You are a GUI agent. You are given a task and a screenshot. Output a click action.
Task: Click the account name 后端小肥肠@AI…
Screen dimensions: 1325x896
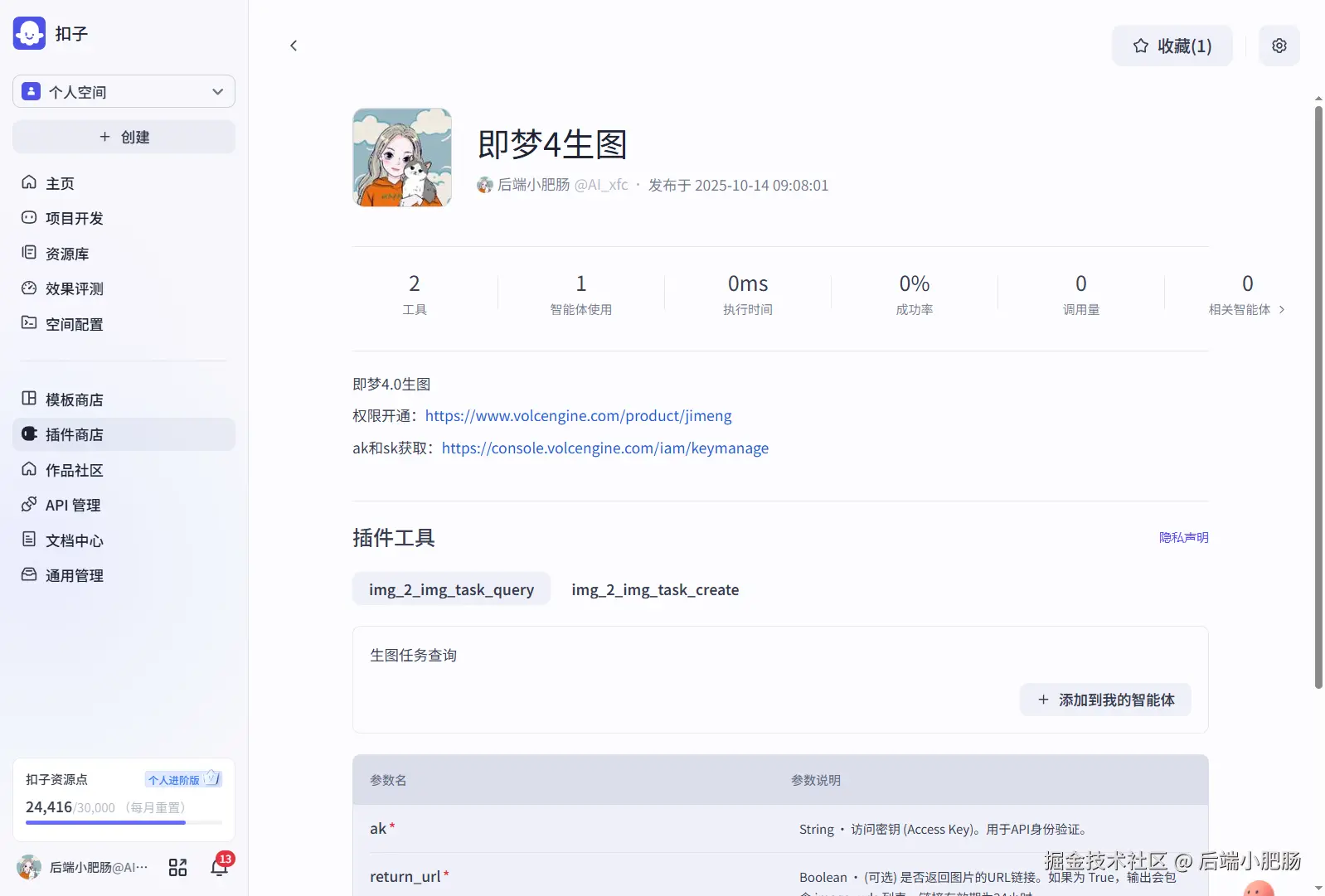99,867
